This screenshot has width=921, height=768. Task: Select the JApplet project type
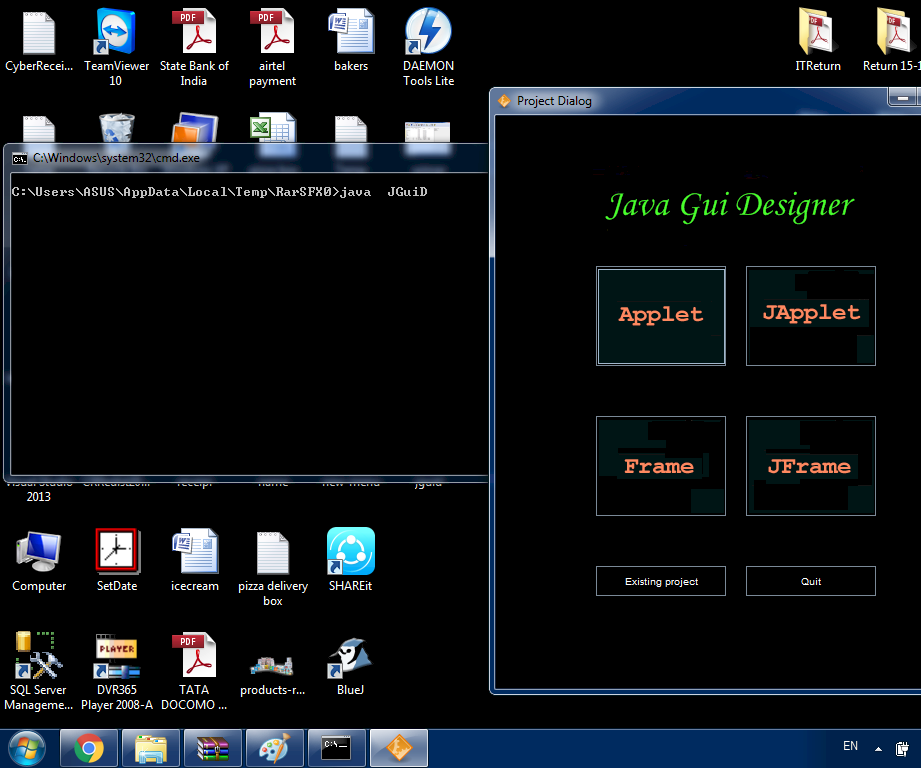[810, 315]
